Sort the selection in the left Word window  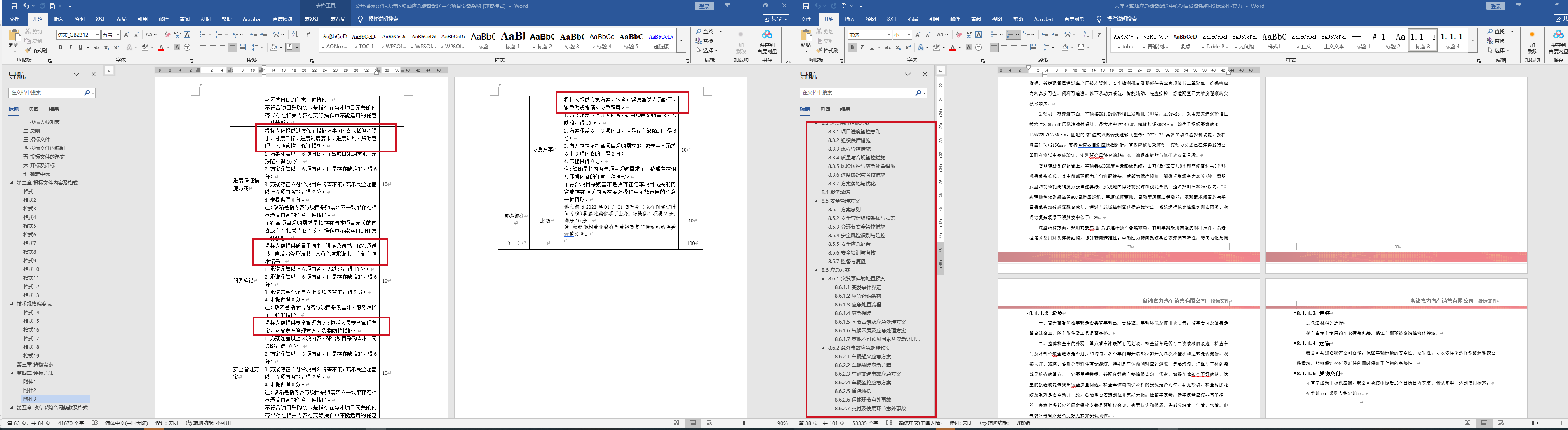click(295, 35)
